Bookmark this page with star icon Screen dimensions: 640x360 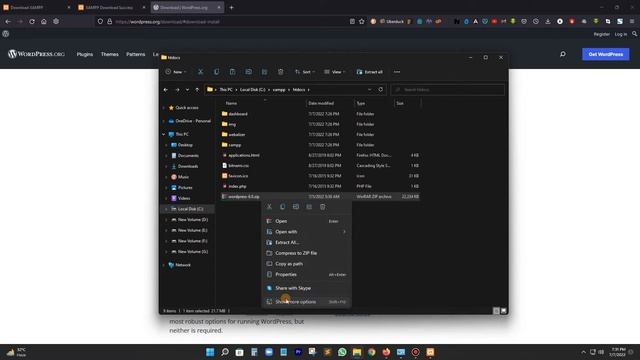click(x=362, y=21)
